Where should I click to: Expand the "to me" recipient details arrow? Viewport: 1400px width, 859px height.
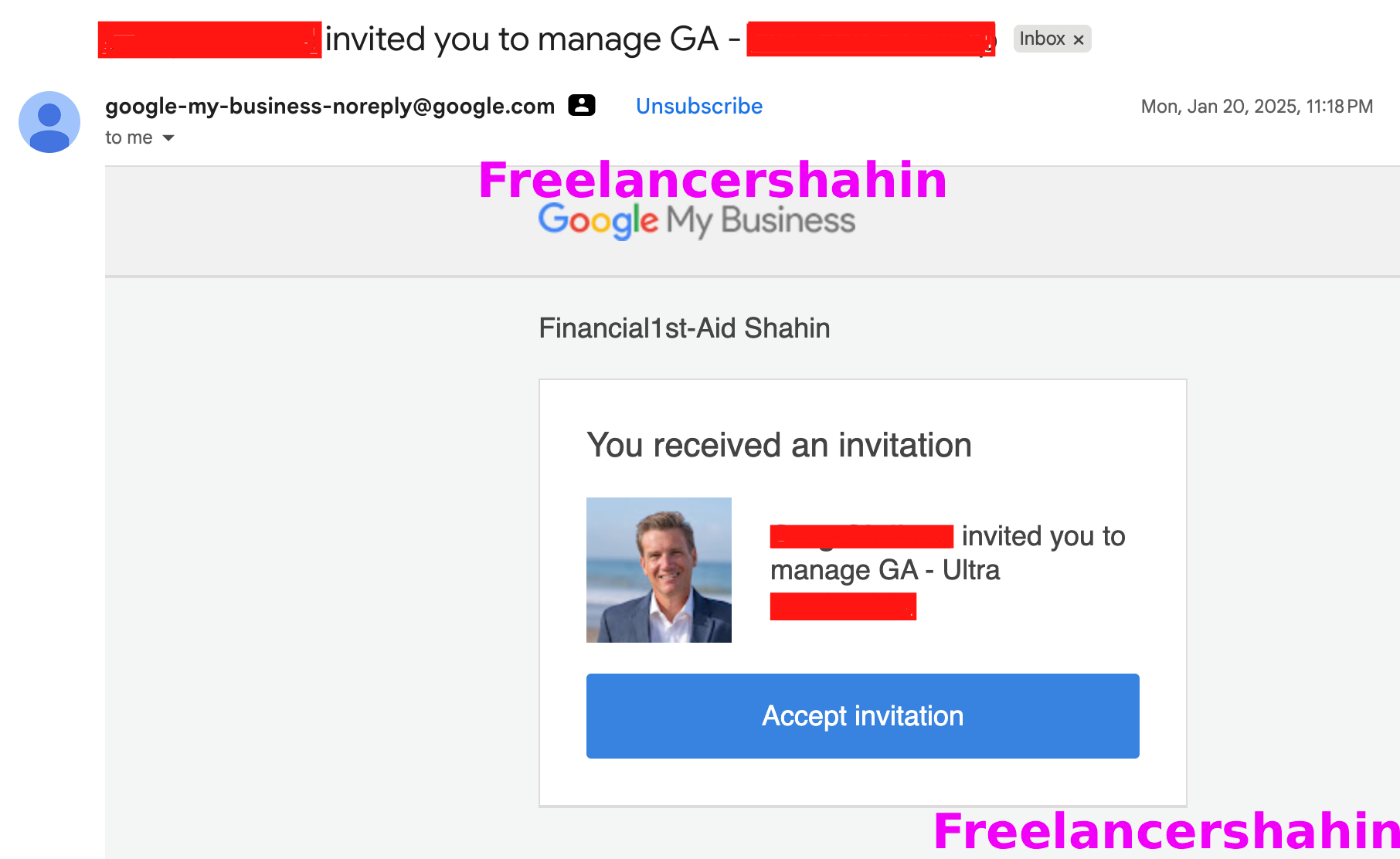(168, 138)
